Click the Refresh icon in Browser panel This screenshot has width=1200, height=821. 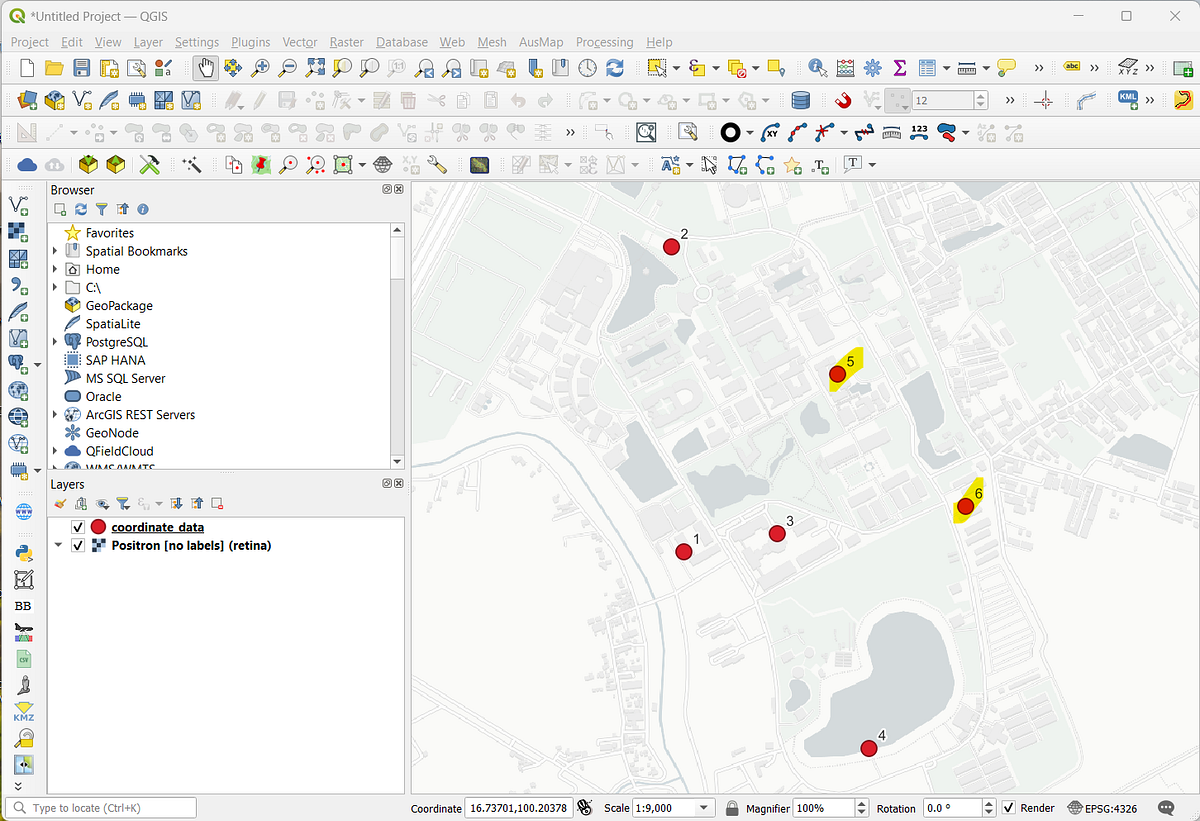pyautogui.click(x=80, y=209)
